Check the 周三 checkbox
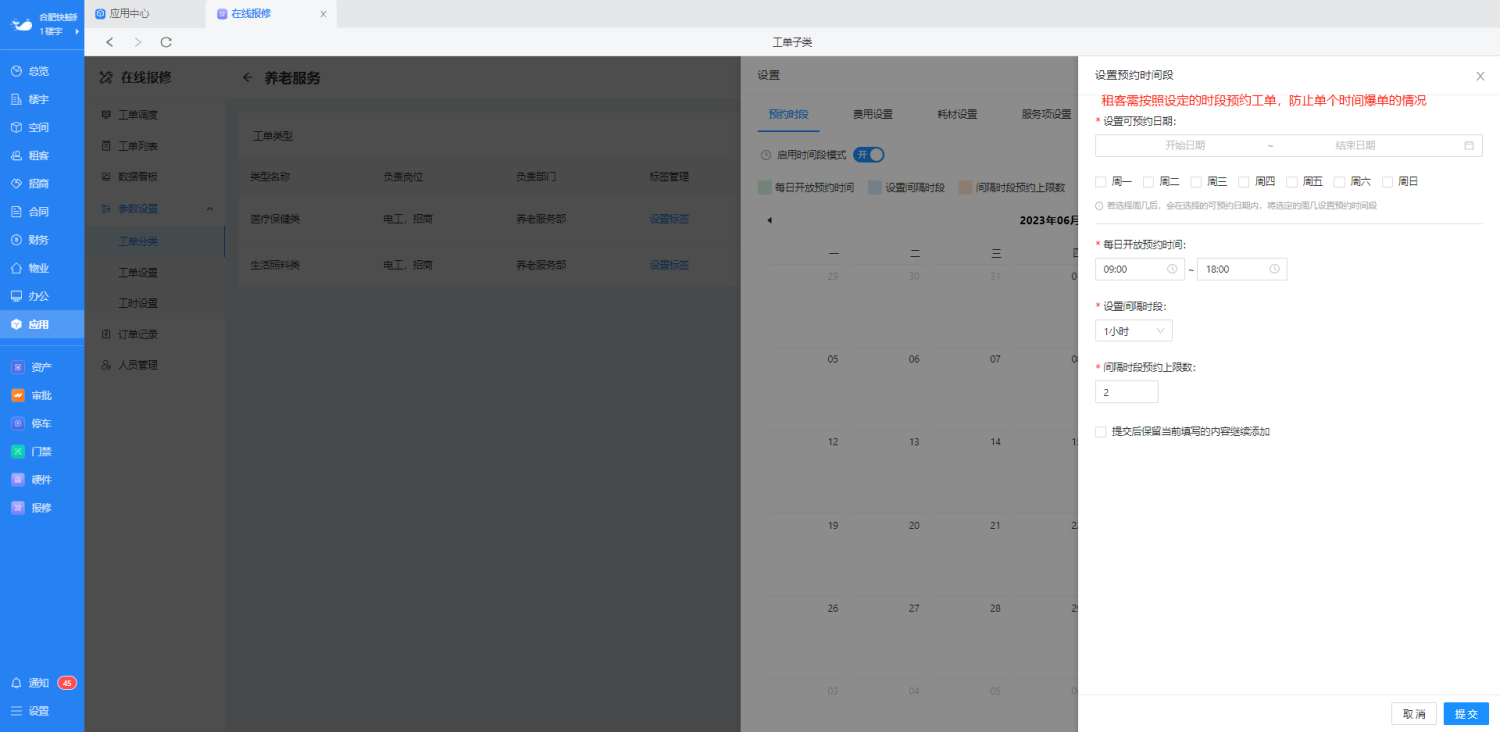 pos(1197,182)
